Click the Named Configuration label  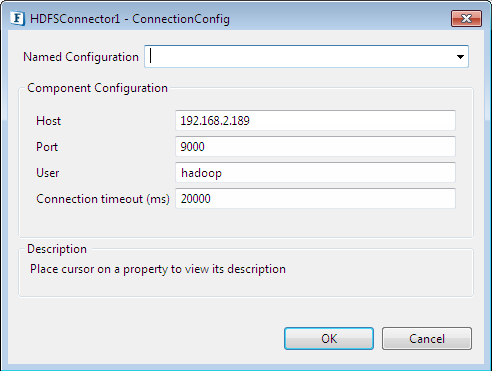[x=81, y=57]
